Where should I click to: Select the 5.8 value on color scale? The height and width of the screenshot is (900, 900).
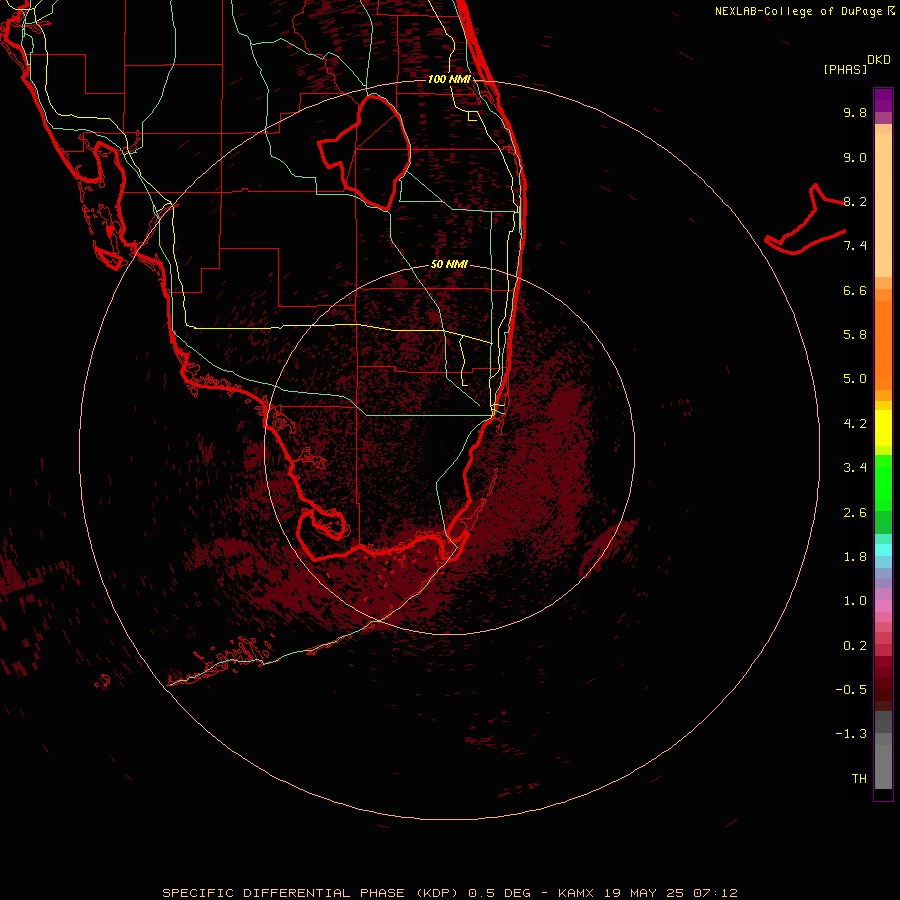(855, 335)
